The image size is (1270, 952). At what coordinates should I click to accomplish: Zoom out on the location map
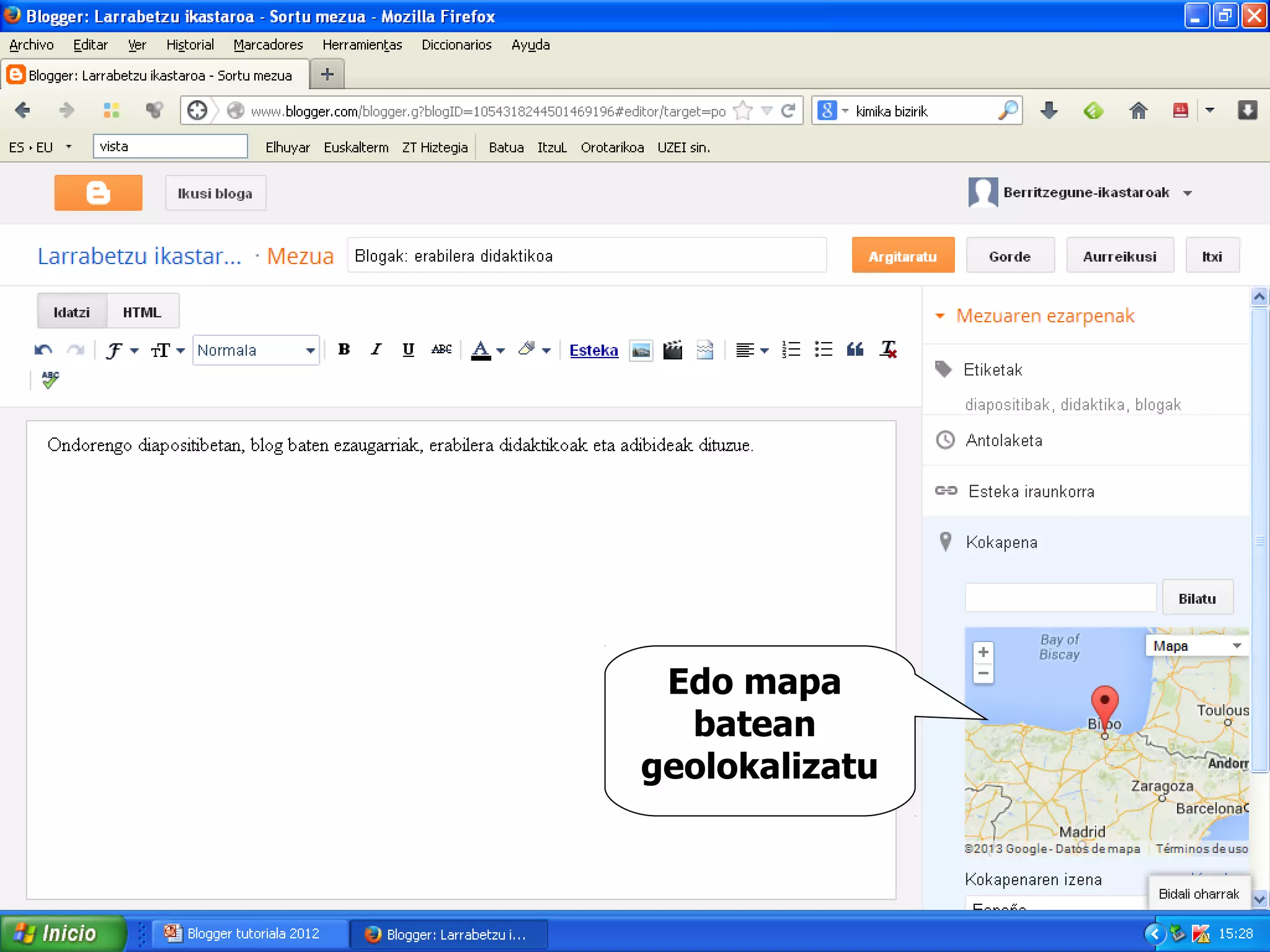pyautogui.click(x=984, y=673)
